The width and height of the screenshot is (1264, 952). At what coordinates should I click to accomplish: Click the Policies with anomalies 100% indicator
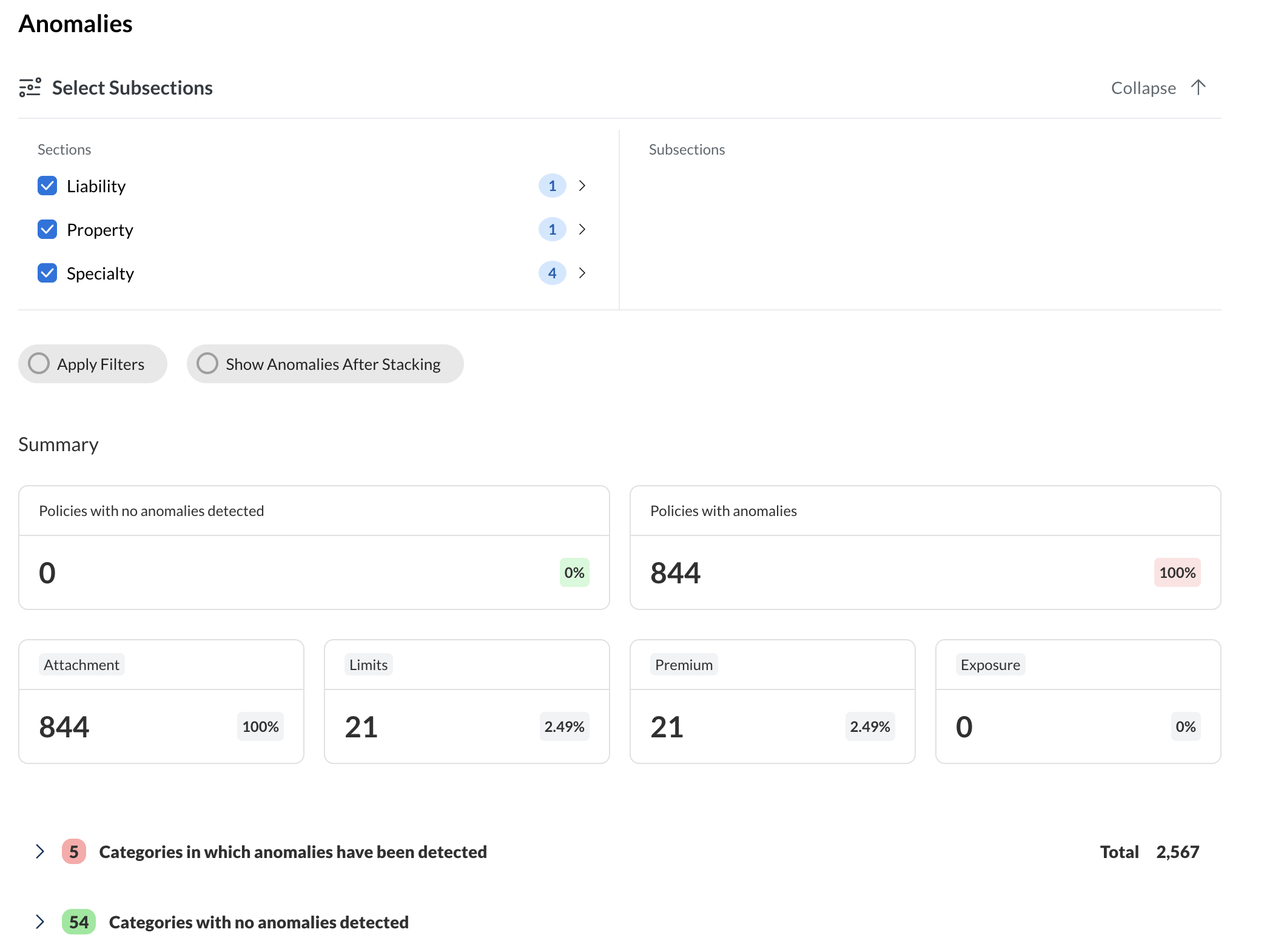(x=1176, y=572)
